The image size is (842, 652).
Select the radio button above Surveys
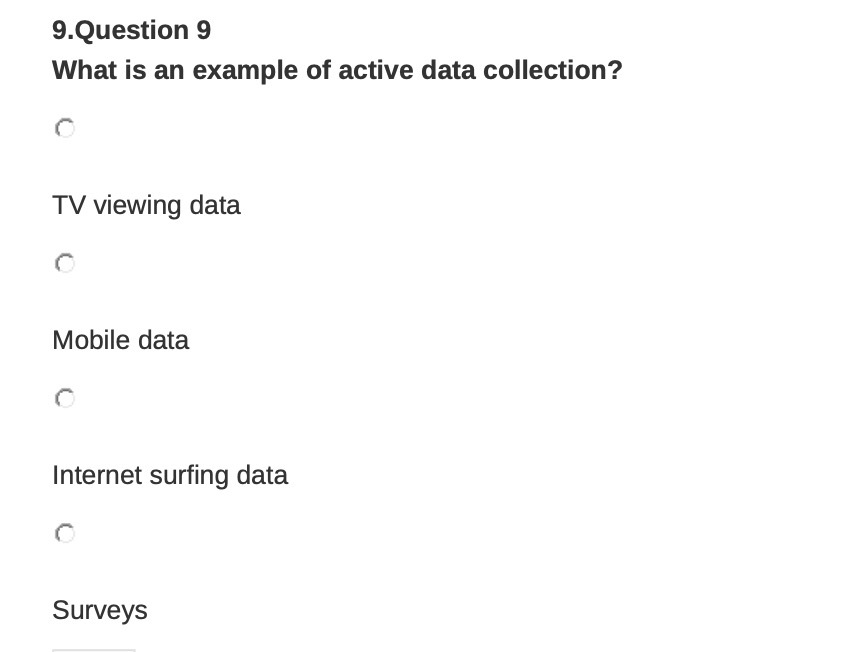(64, 533)
